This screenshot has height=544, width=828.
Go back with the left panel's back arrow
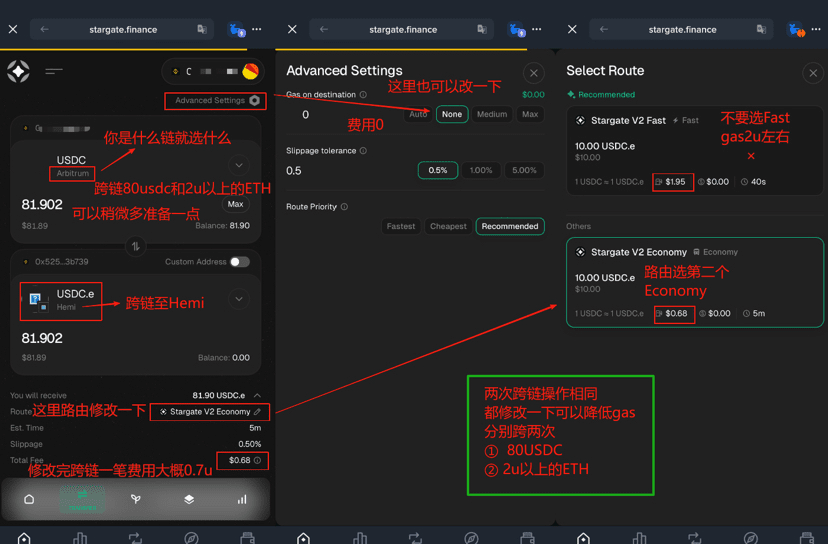click(x=44, y=30)
